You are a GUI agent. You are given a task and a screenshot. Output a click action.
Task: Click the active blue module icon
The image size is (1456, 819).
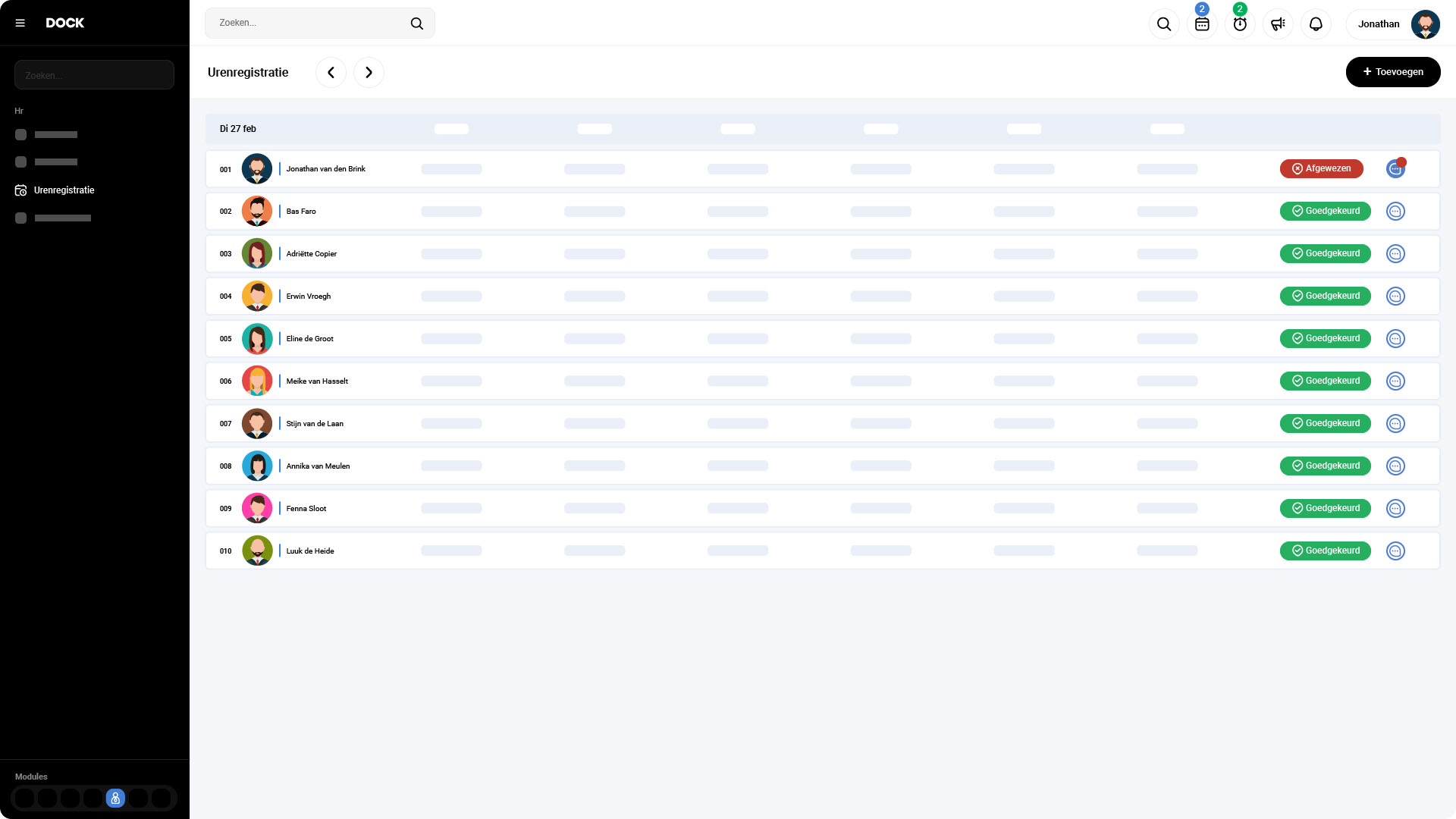[115, 798]
